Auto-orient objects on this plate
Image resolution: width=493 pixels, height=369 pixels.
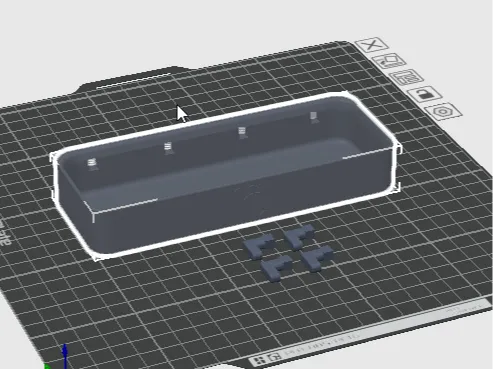click(x=389, y=61)
